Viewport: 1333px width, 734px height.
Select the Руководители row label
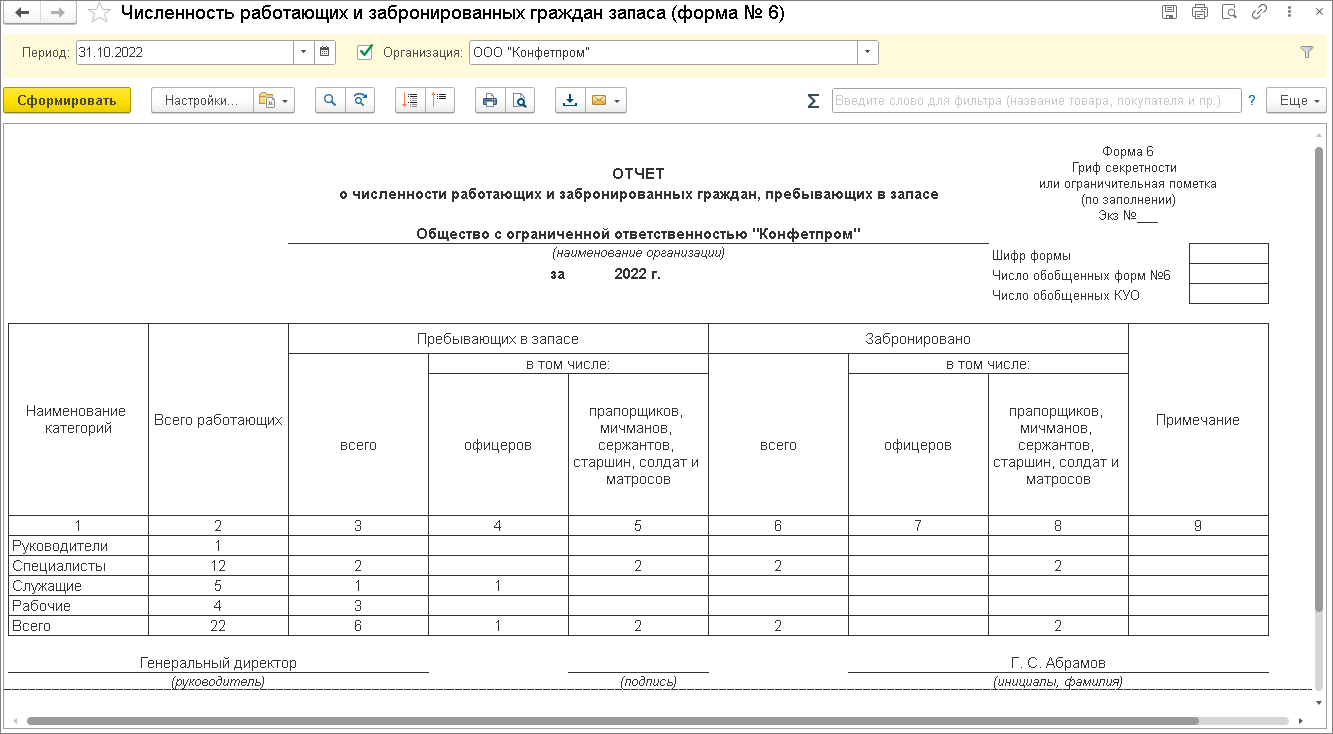coord(60,546)
